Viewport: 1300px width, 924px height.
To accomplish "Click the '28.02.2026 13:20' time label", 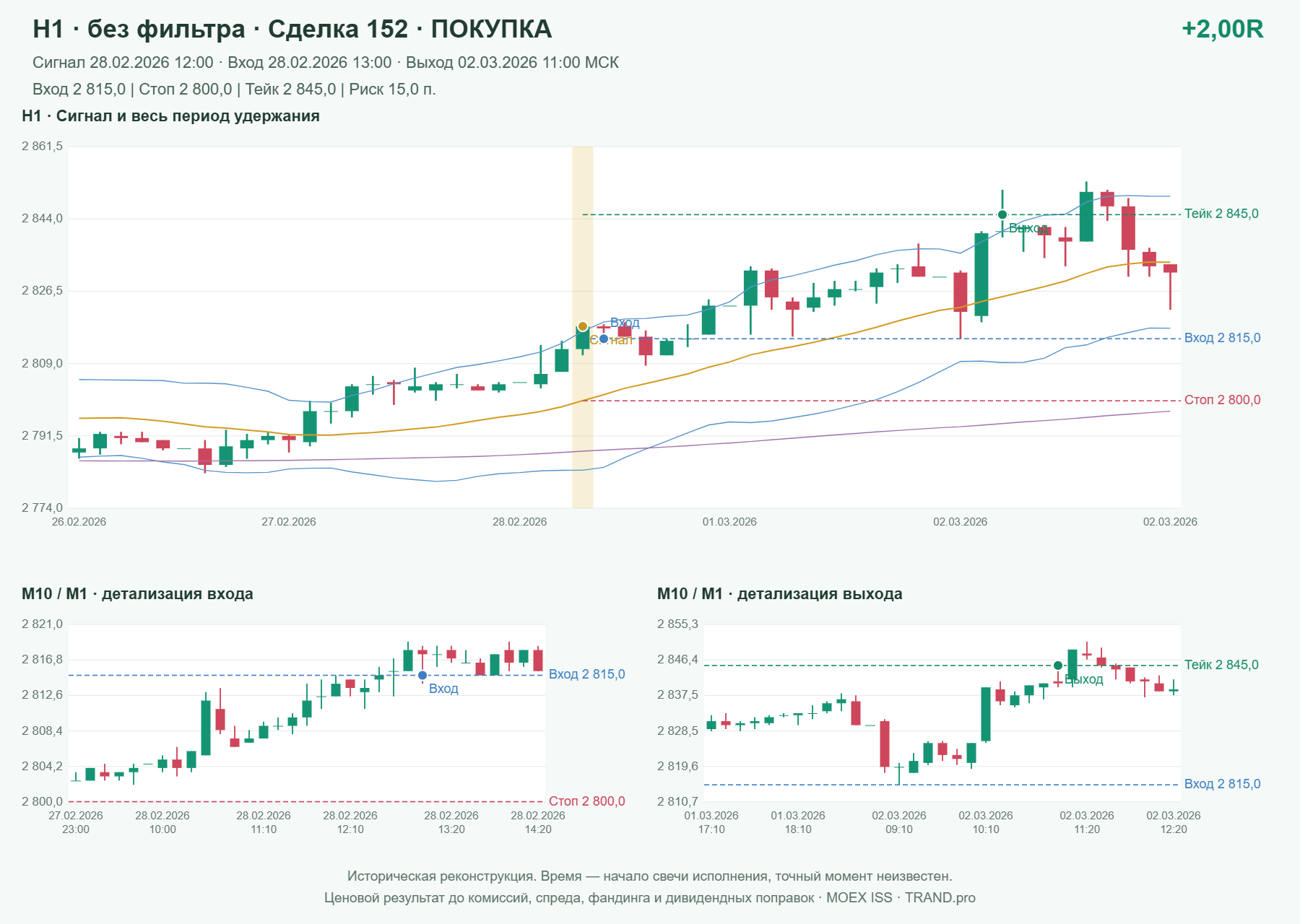I will (x=451, y=822).
